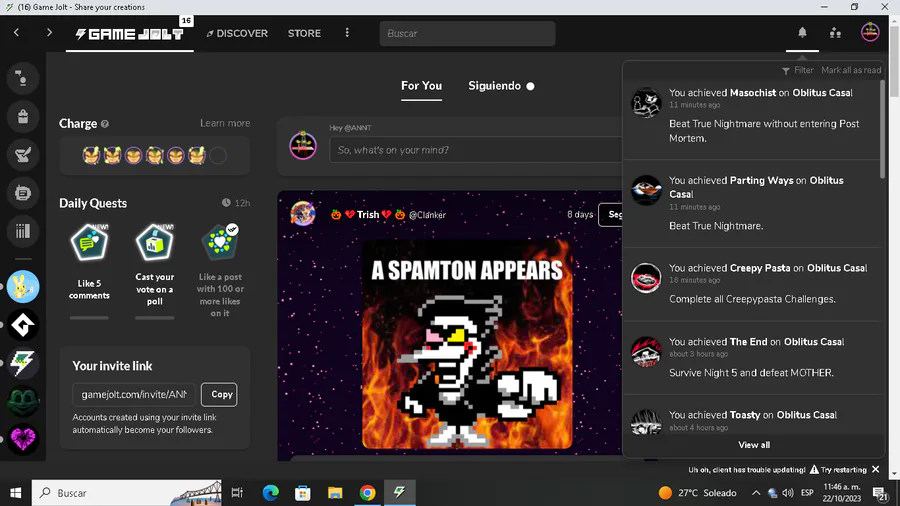Open the @Clanker username link
The image size is (900, 506).
tap(427, 215)
